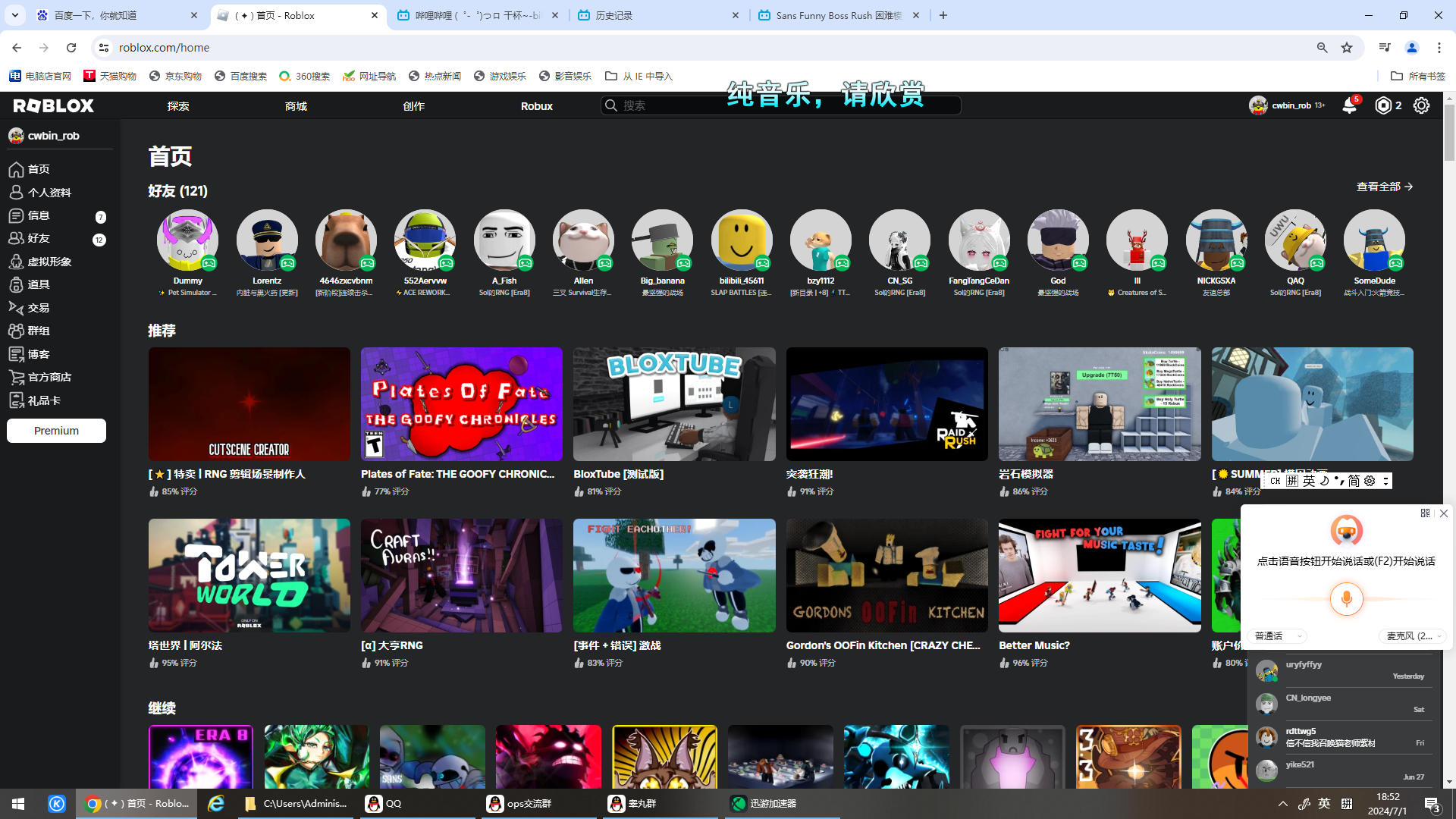Open 探索 in the Roblox nav bar

178,106
